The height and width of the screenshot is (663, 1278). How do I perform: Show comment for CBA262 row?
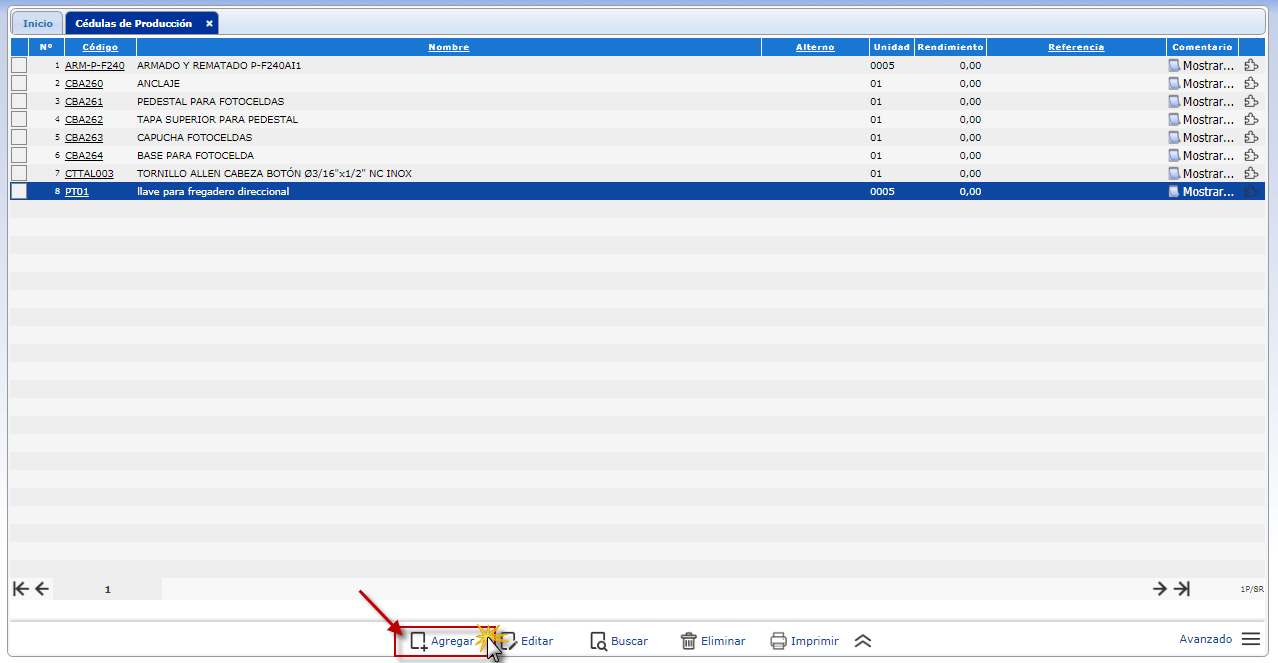click(x=1201, y=119)
